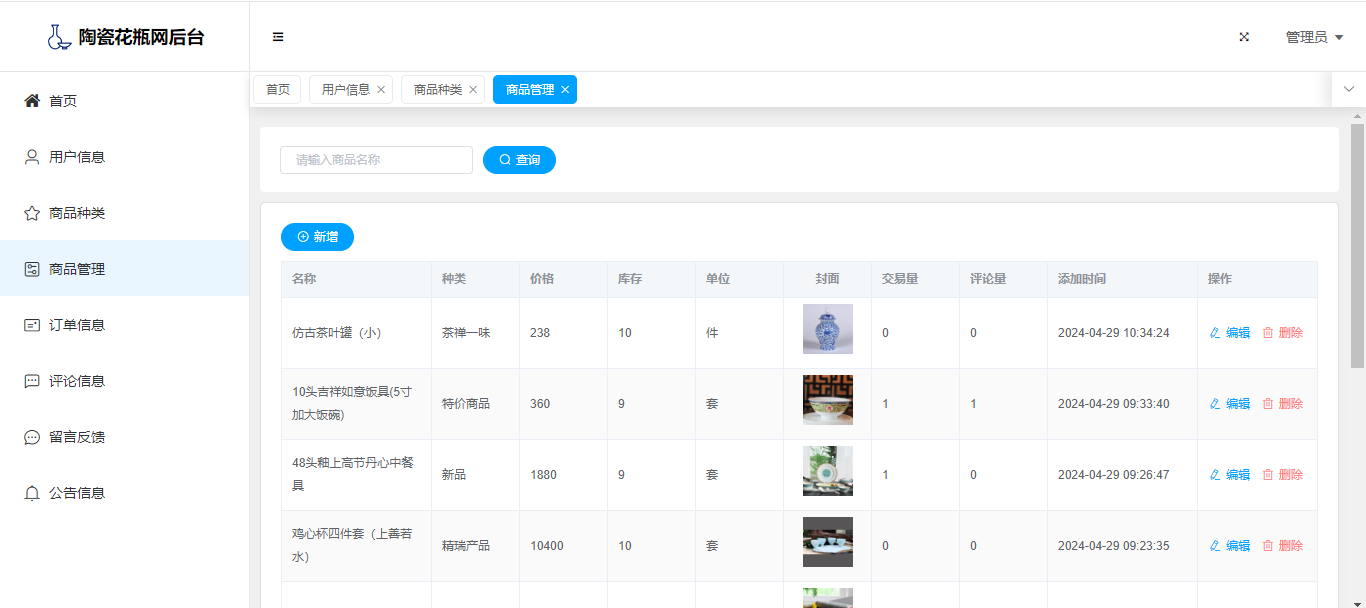Open 公告信息 sidebar item

(x=77, y=493)
